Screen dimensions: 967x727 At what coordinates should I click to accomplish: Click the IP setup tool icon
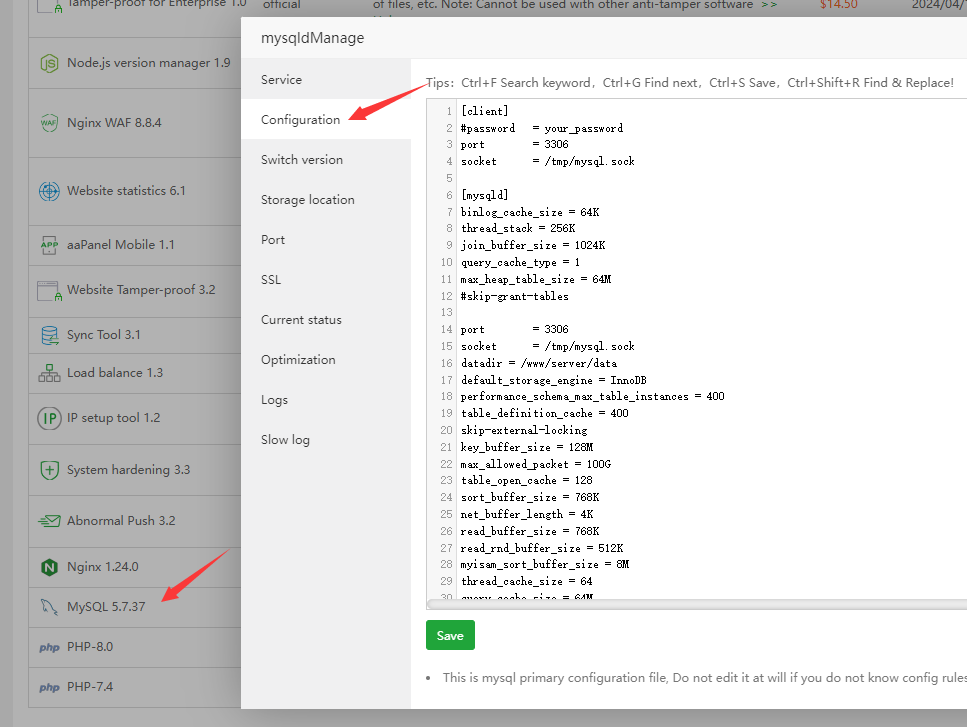coord(49,418)
